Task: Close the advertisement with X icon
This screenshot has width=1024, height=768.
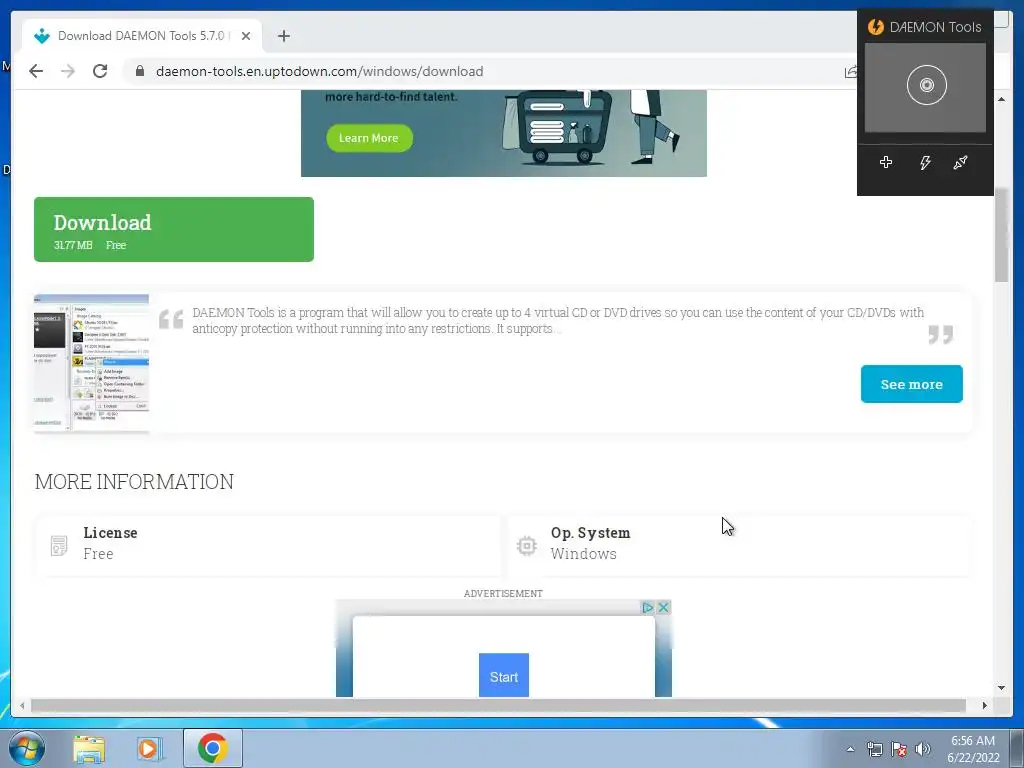Action: pos(663,607)
